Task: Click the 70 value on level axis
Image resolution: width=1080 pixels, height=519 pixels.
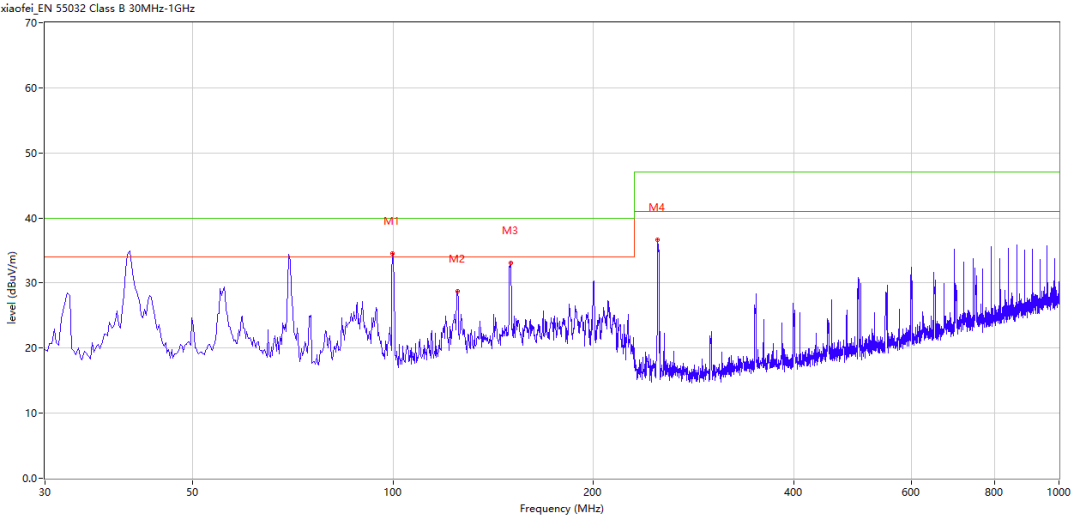Action: coord(30,23)
